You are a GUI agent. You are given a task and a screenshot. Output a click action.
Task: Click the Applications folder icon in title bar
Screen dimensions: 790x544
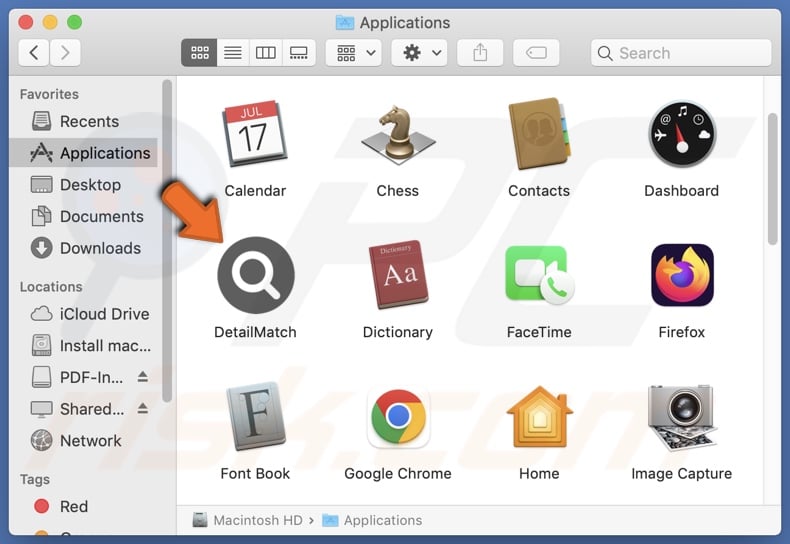tap(345, 23)
